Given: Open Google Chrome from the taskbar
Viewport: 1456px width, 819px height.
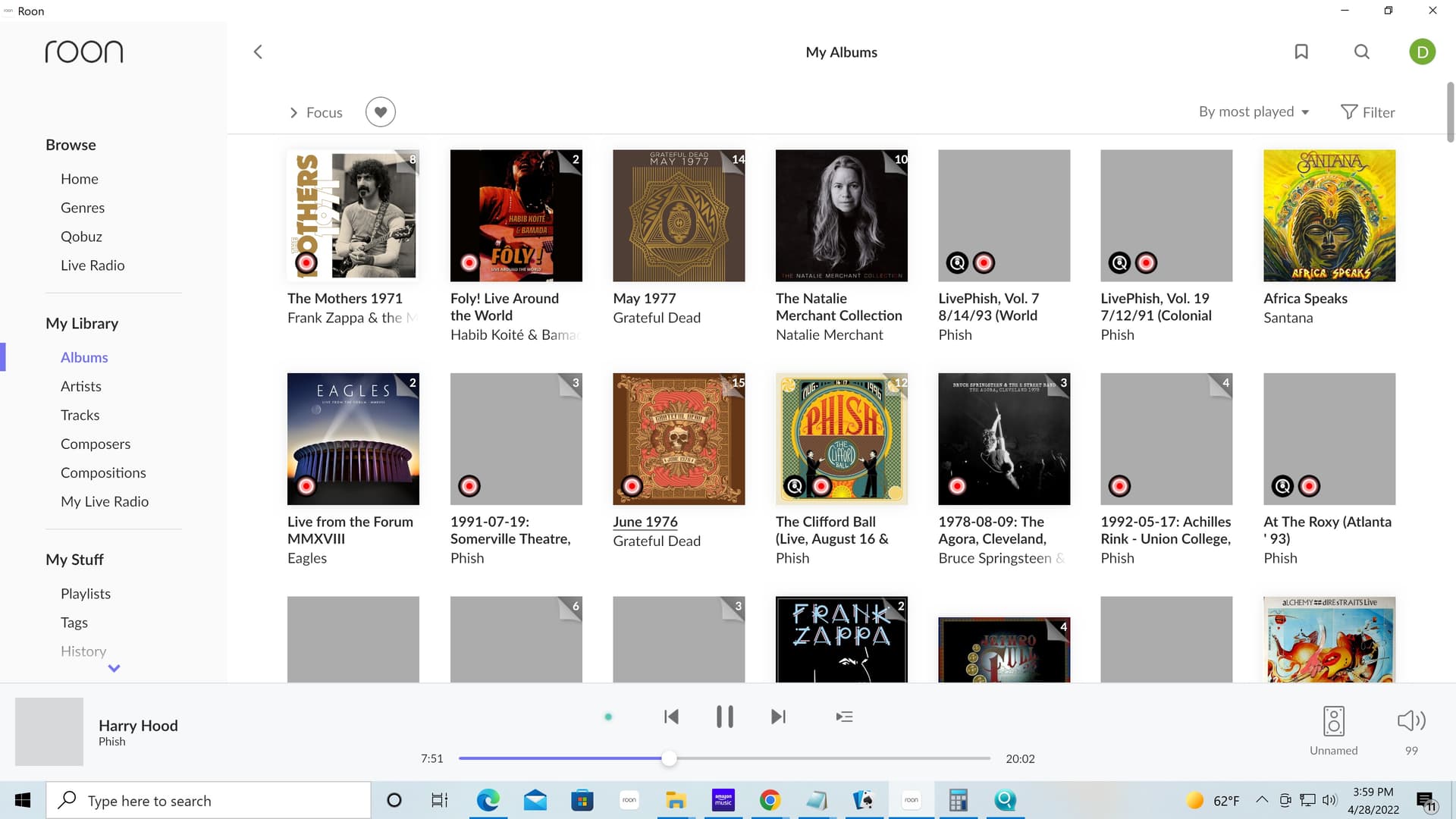Looking at the screenshot, I should pyautogui.click(x=770, y=800).
